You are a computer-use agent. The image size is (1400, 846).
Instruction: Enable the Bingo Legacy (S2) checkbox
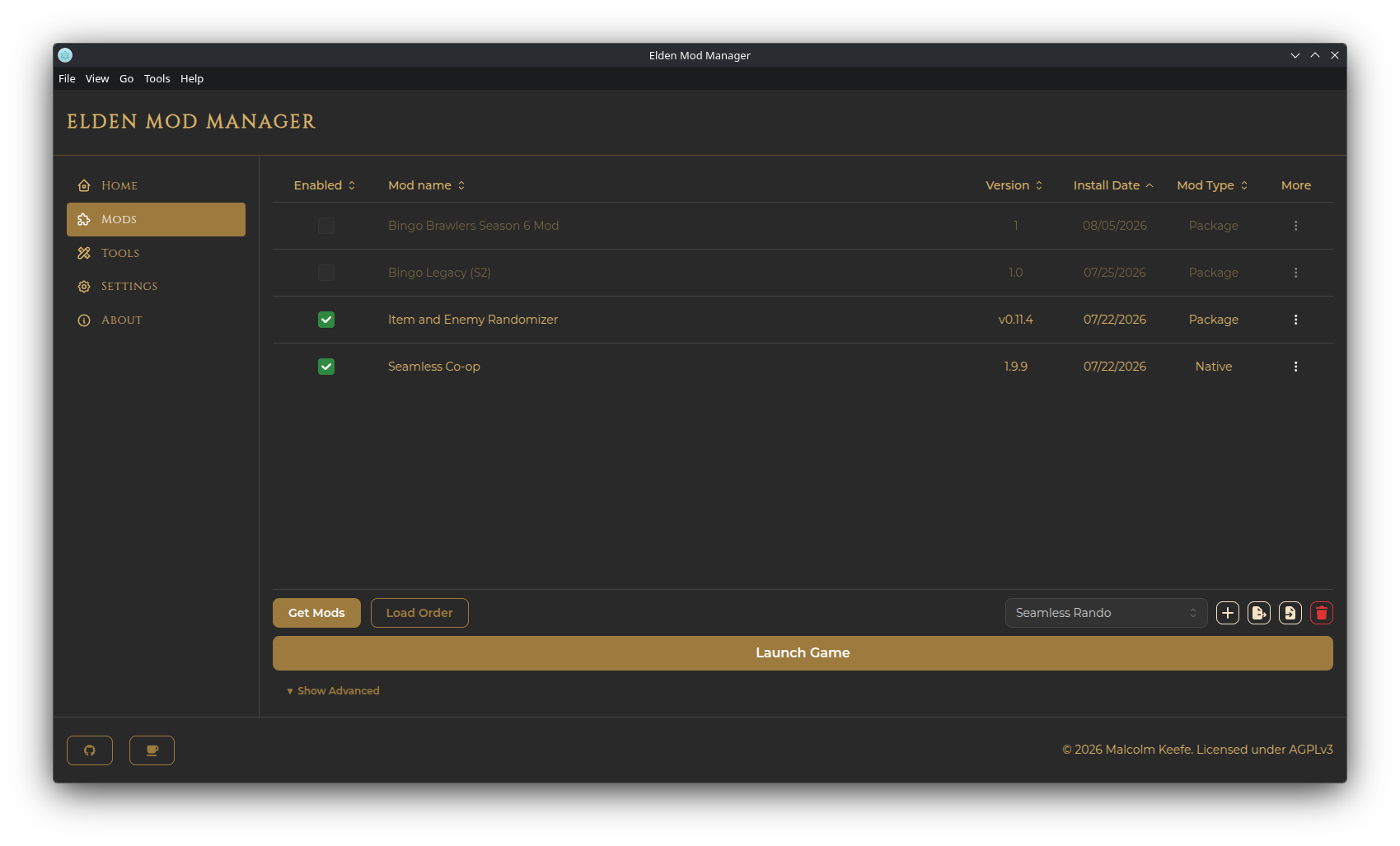coord(326,273)
